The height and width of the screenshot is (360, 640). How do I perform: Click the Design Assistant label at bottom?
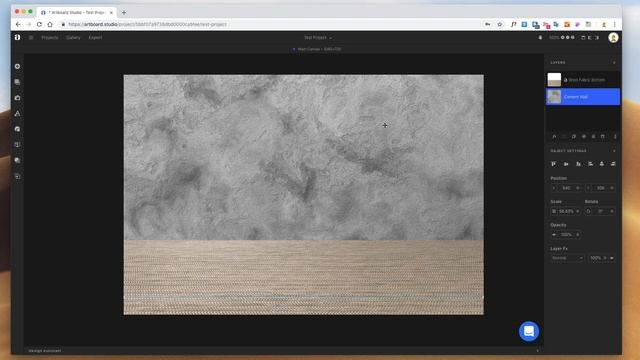coord(45,351)
